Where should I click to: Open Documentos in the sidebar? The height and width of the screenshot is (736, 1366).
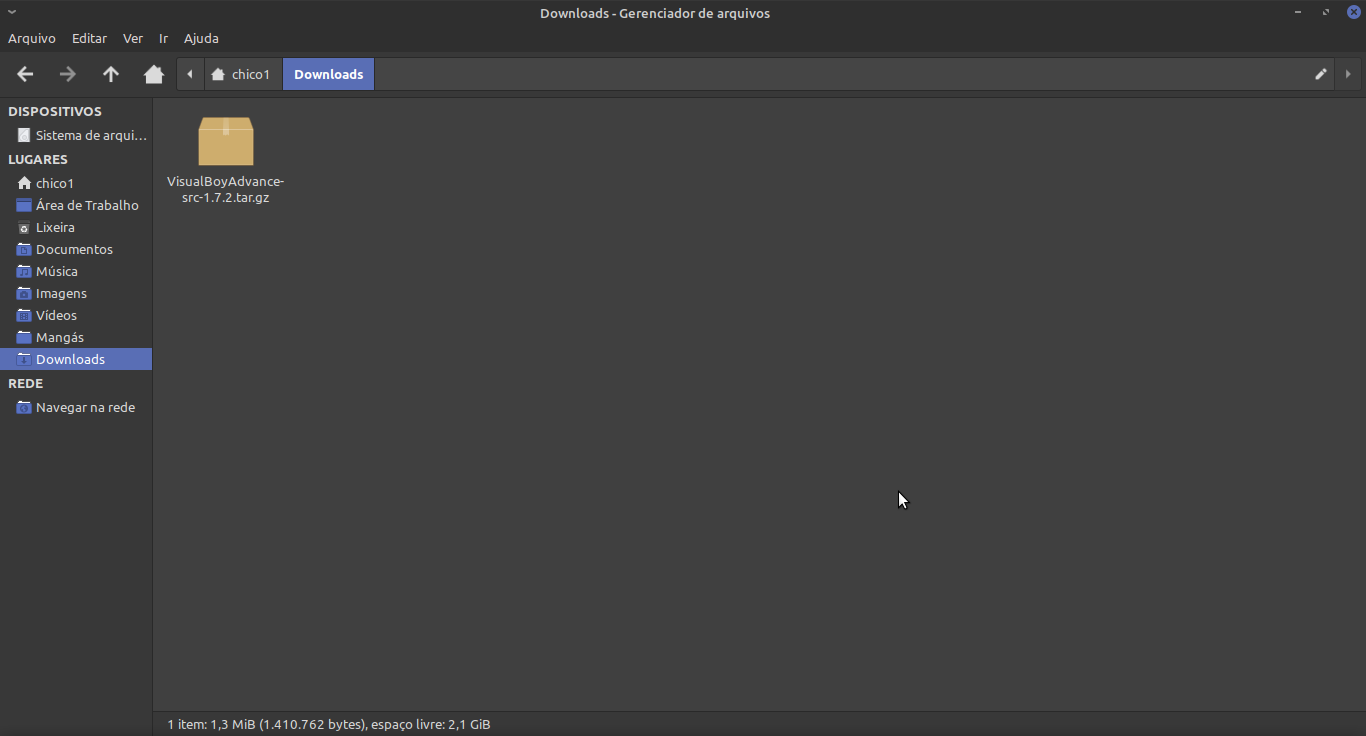click(76, 249)
